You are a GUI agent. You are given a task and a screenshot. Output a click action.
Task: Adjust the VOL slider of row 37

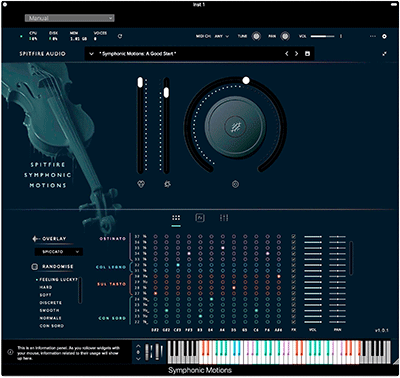point(313,237)
